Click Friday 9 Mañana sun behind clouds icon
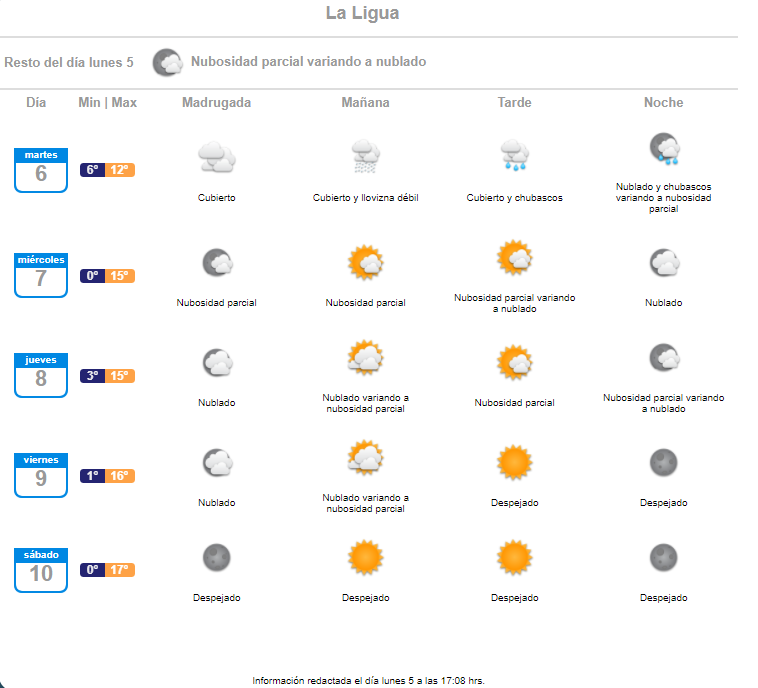The image size is (758, 688). [366, 457]
